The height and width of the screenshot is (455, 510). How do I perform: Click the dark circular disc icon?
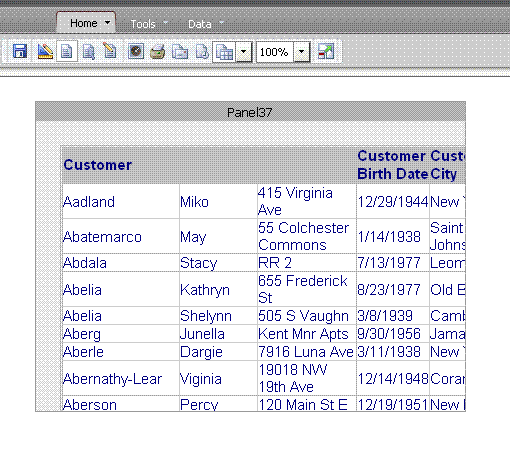click(x=136, y=51)
